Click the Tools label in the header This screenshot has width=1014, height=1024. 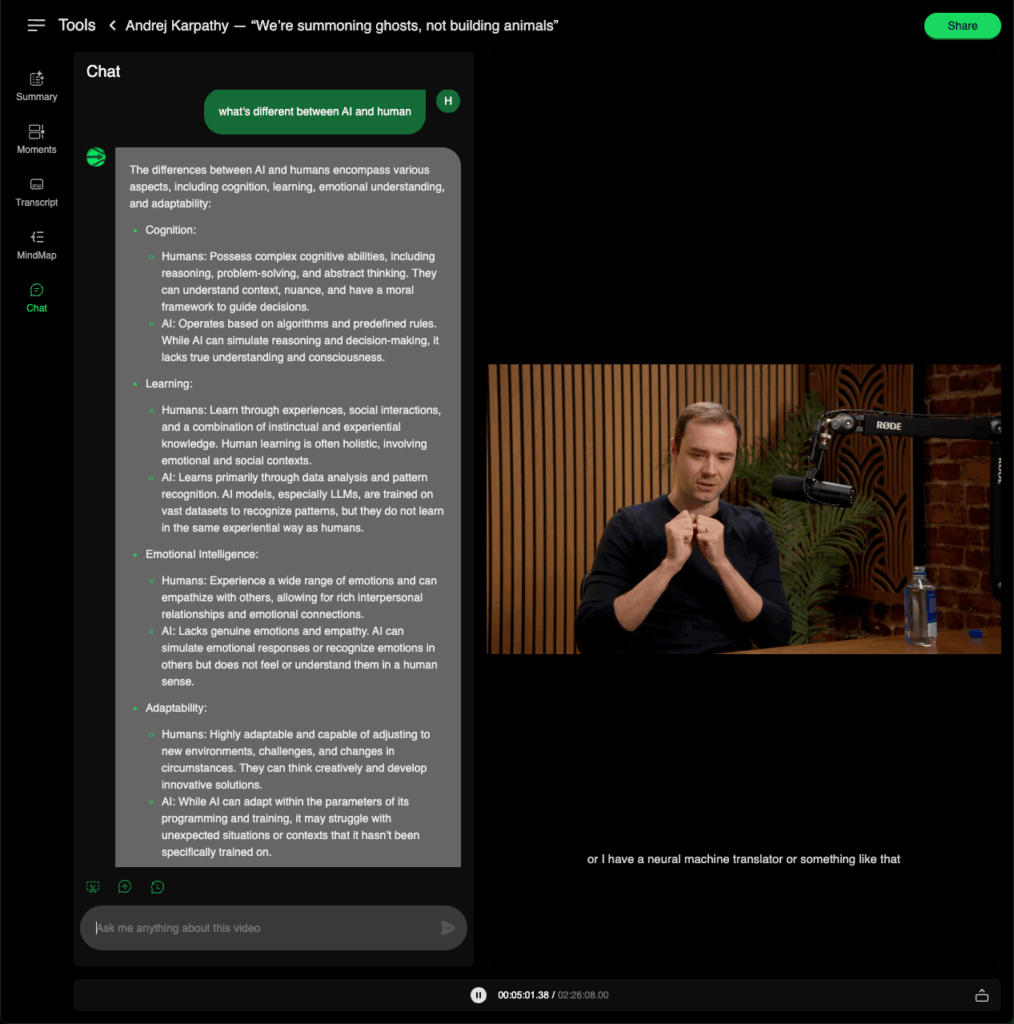click(77, 25)
